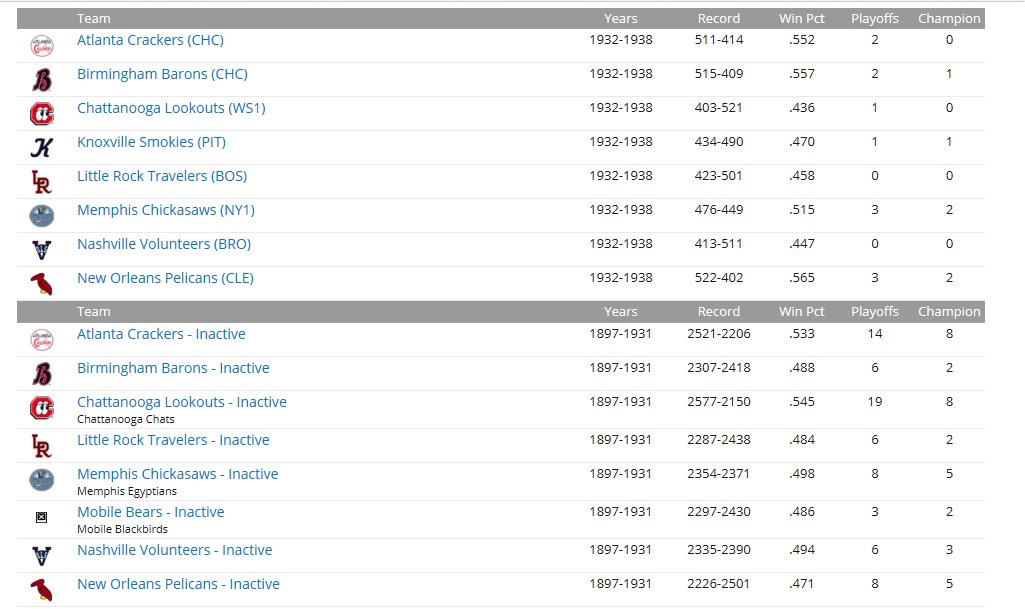
Task: Open Chattanooga Lookouts - Inactive team link
Action: [181, 402]
